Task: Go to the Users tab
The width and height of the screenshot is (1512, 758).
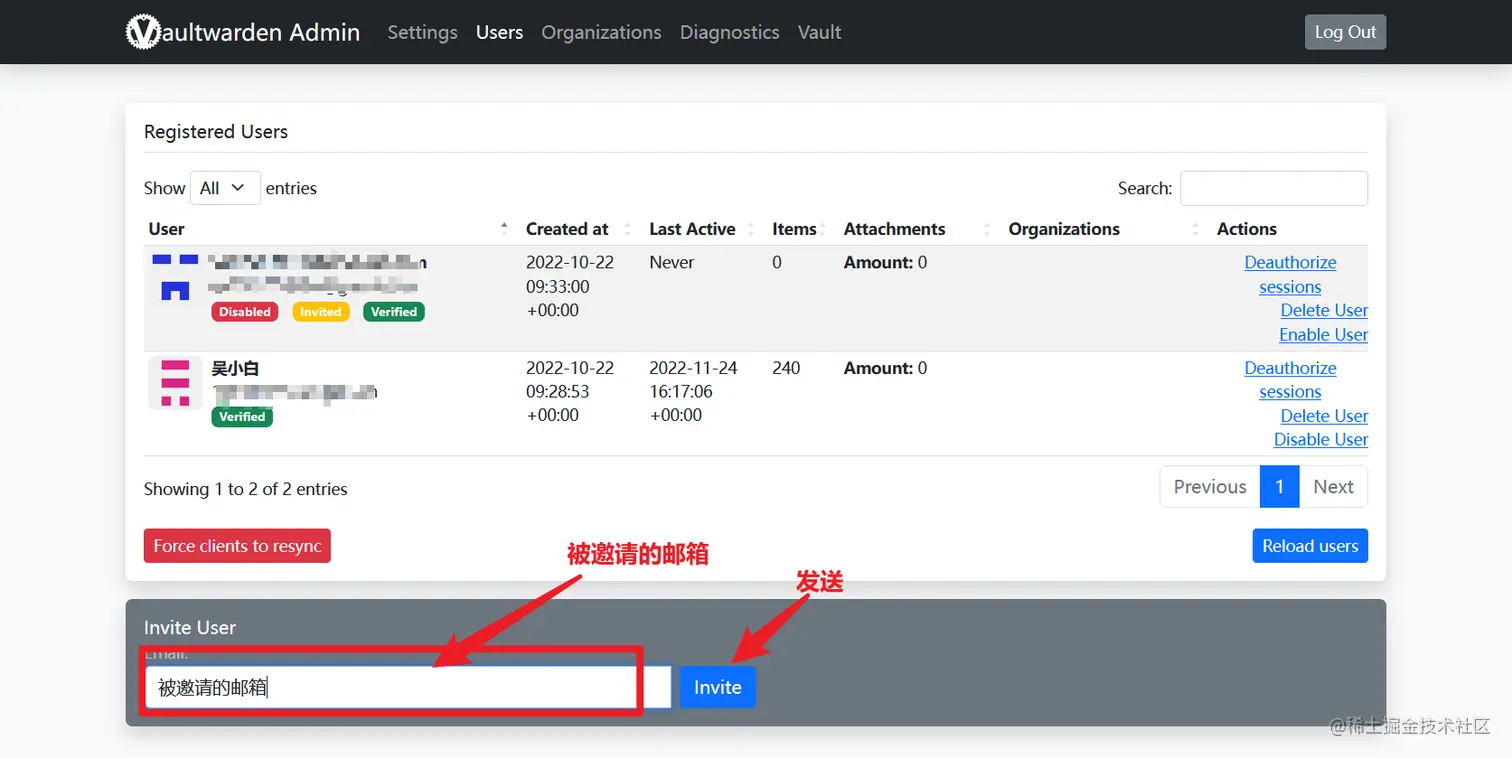Action: point(499,32)
